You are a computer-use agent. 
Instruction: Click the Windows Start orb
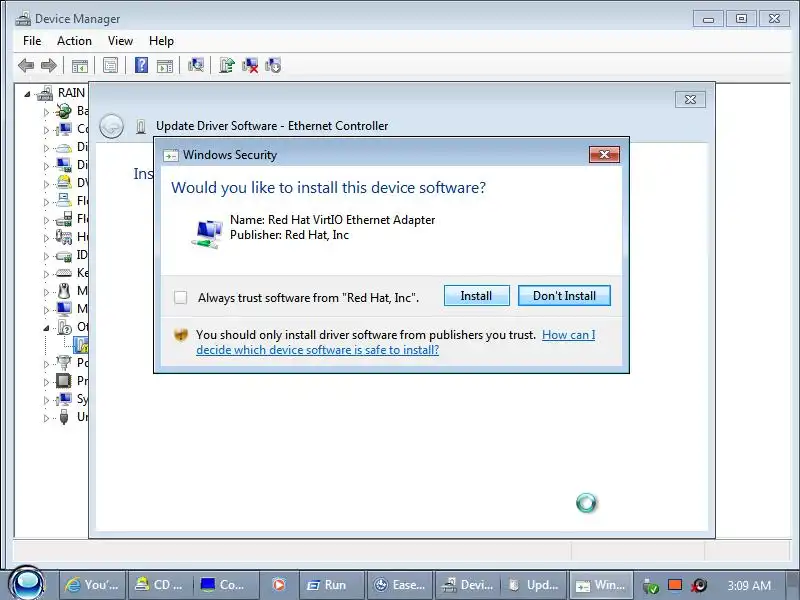point(27,584)
